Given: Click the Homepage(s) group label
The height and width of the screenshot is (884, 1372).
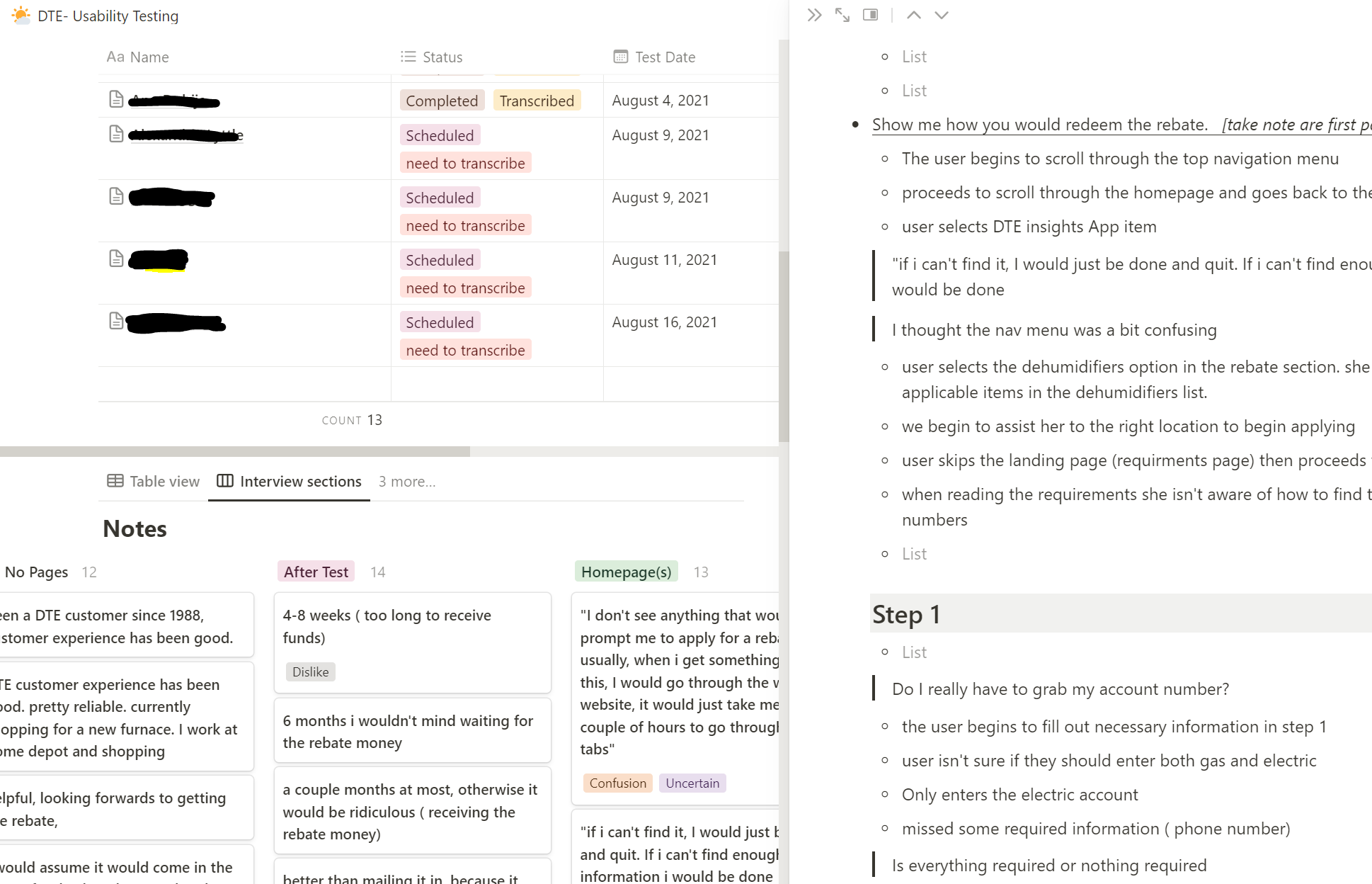Looking at the screenshot, I should point(626,572).
